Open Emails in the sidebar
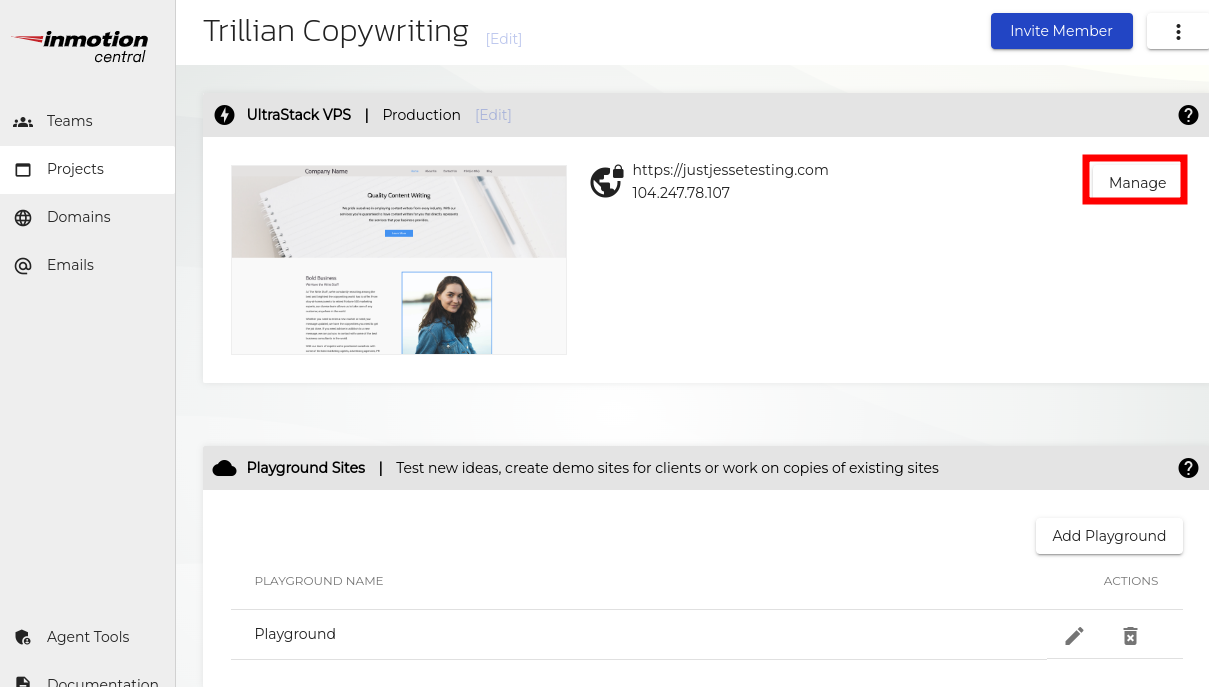Screen dimensions: 1209x687 point(87,265)
